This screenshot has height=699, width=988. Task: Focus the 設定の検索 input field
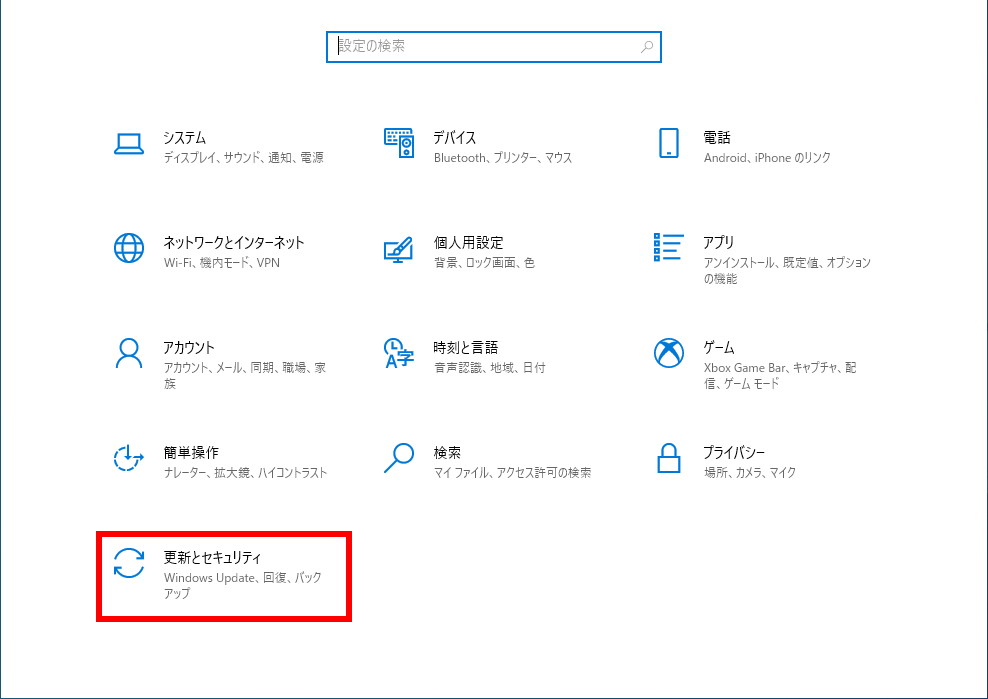tap(493, 47)
